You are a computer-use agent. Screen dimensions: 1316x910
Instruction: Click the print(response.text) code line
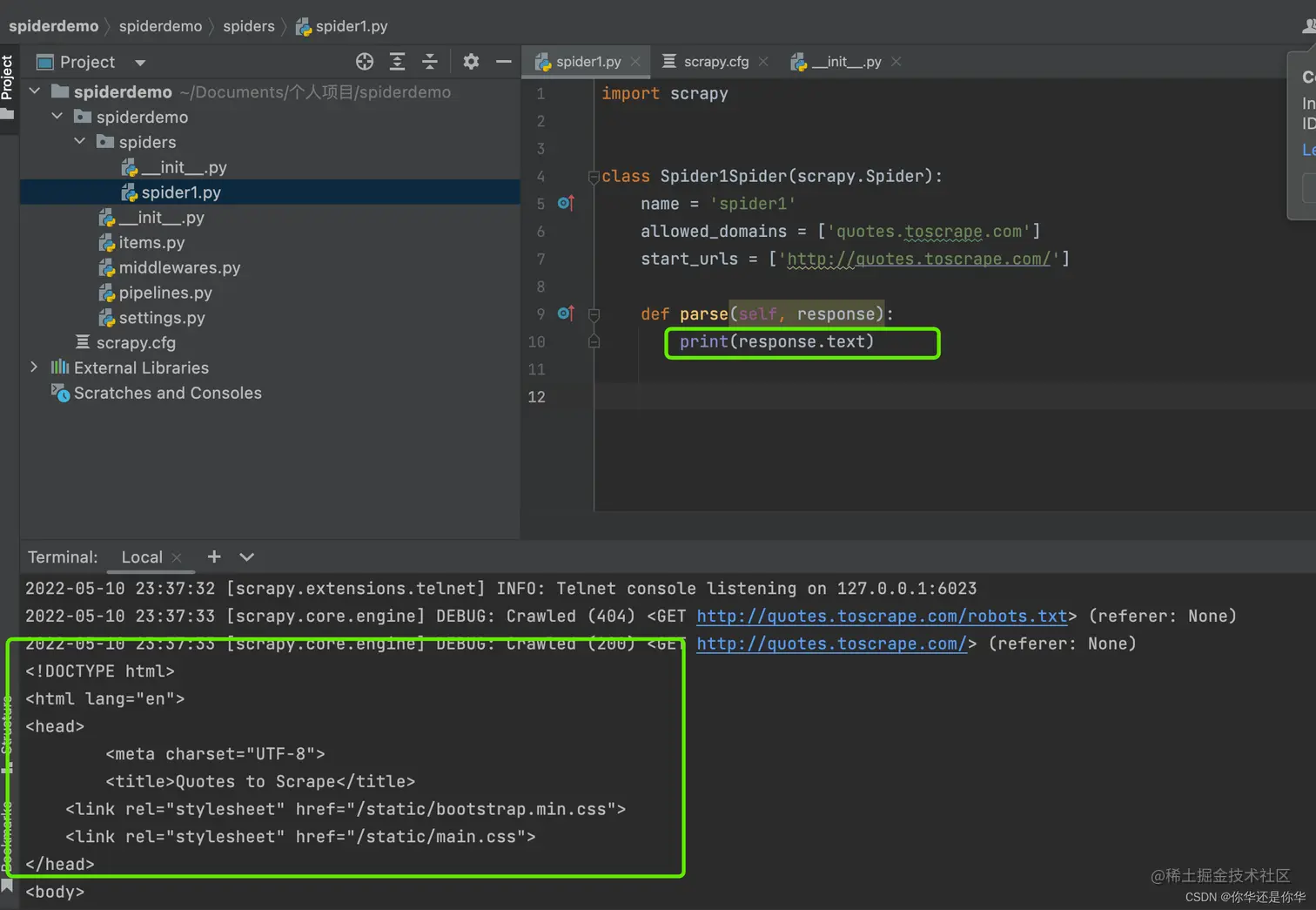tap(776, 341)
